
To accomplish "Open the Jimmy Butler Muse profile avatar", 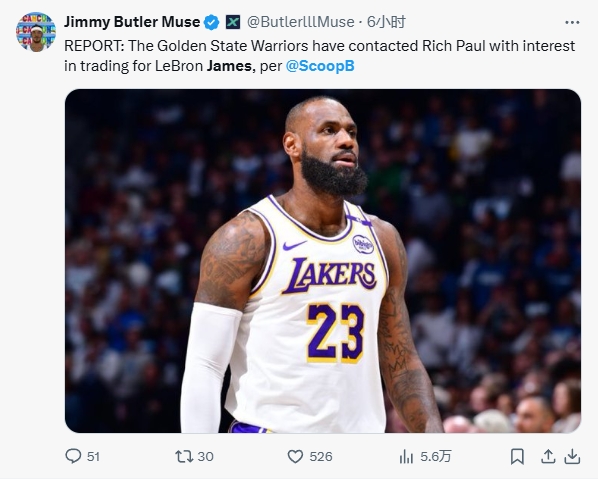I will [36, 32].
